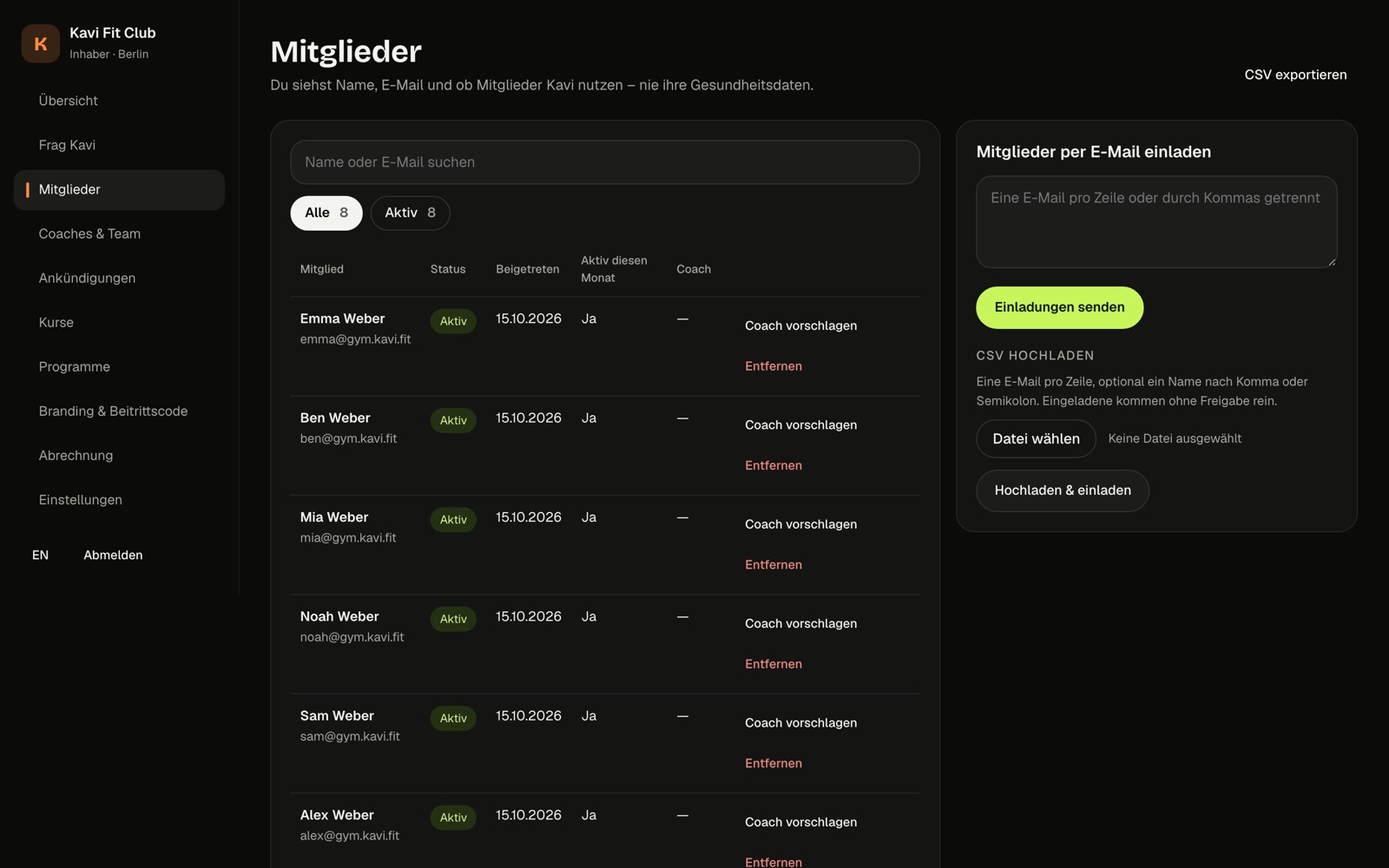Focus the Name oder E-Mail search field
Viewport: 1389px width, 868px height.
click(605, 162)
